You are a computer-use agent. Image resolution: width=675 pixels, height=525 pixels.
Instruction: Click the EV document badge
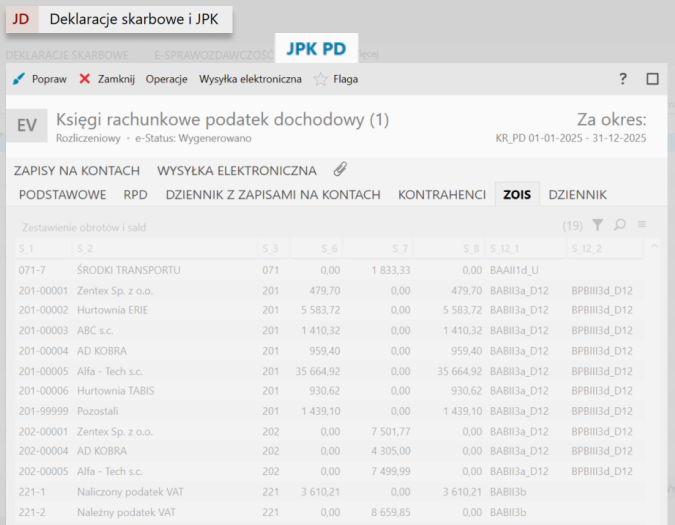pos(29,126)
